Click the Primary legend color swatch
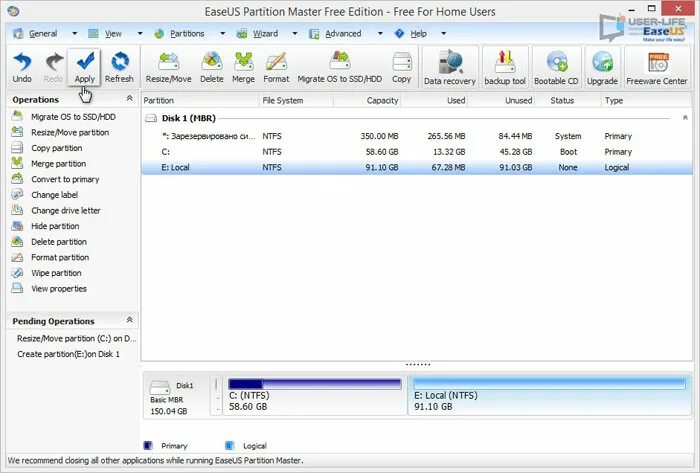Image resolution: width=700 pixels, height=473 pixels. point(148,445)
